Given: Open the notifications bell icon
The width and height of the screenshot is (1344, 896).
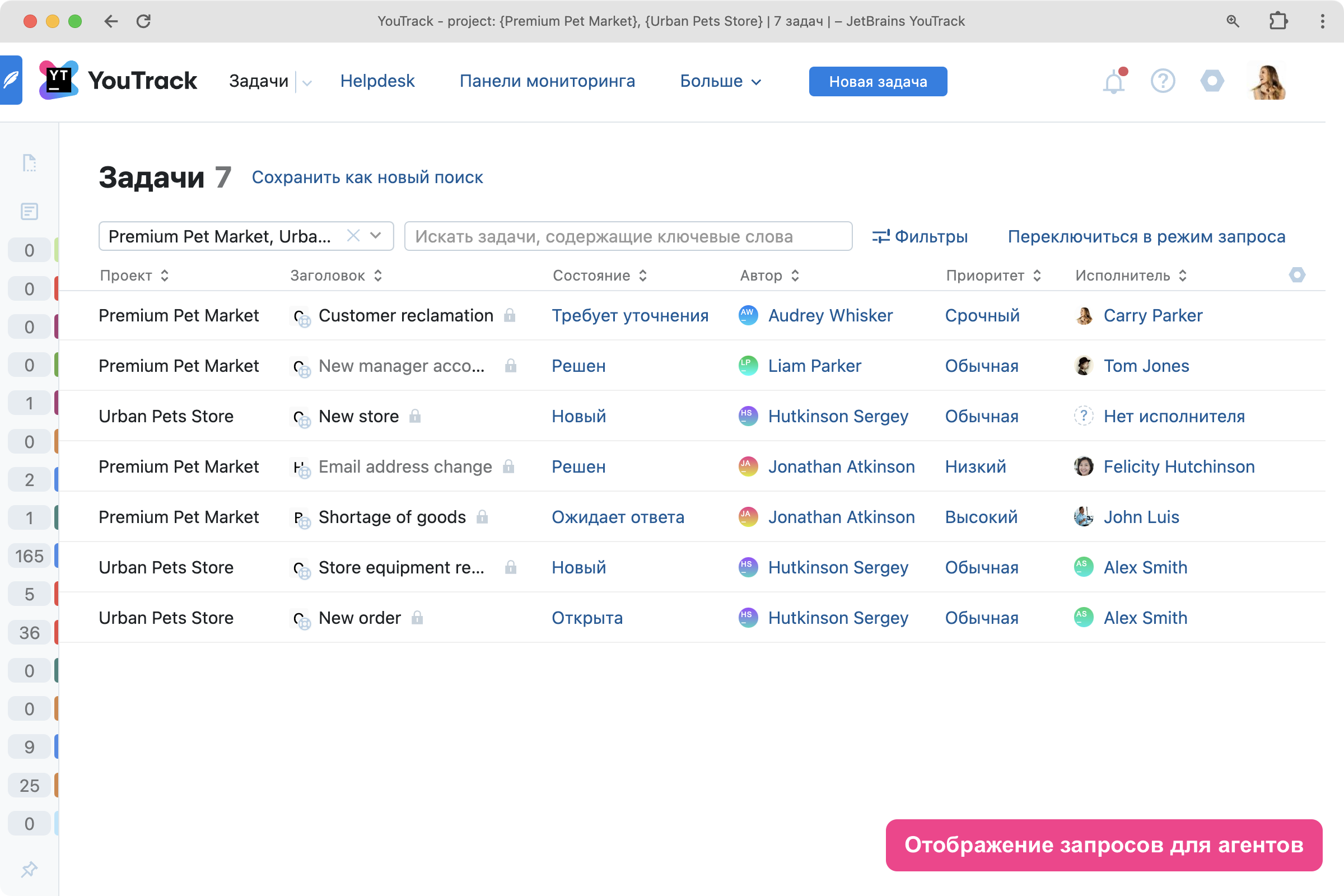Looking at the screenshot, I should point(1113,82).
